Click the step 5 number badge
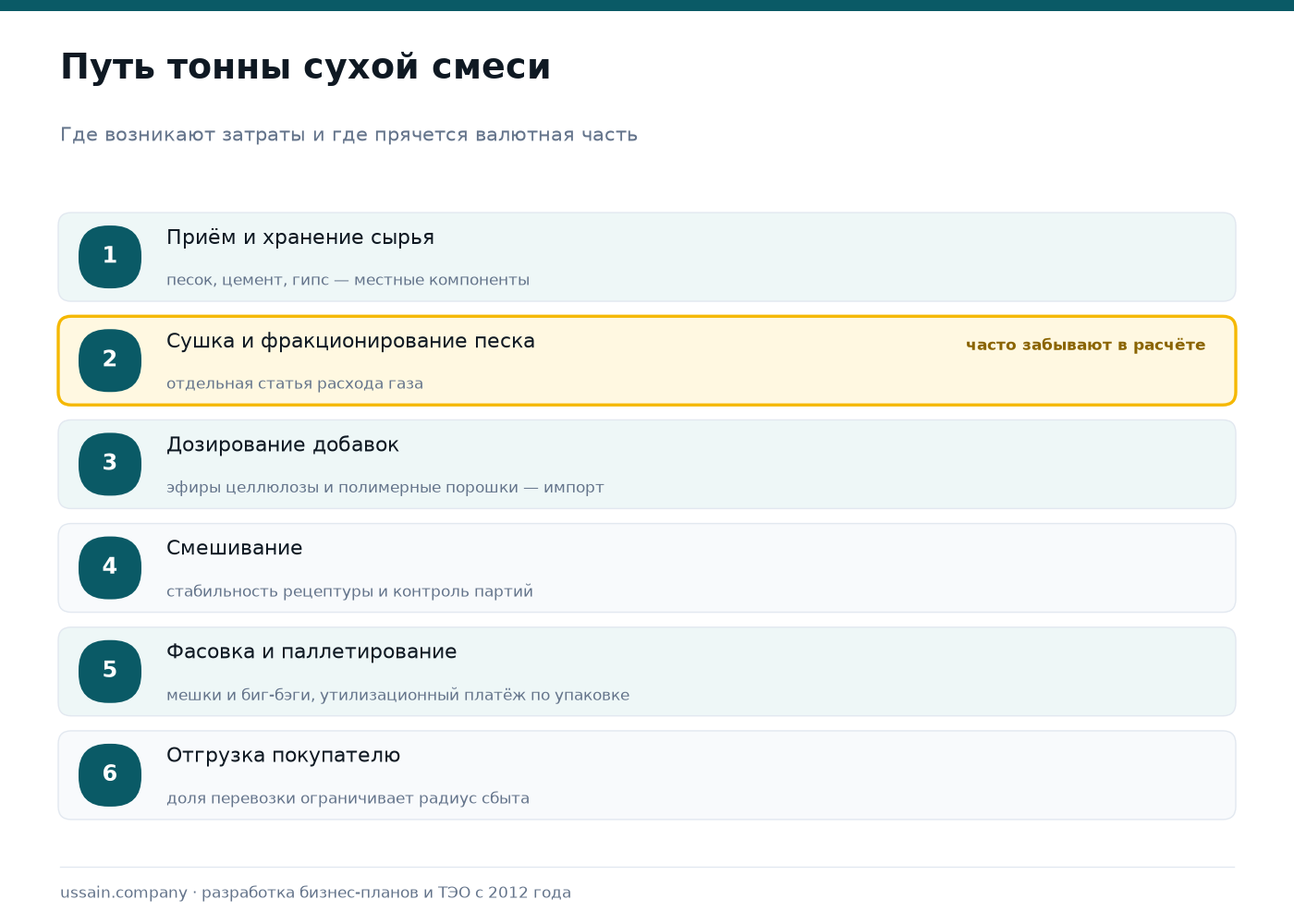The image size is (1294, 924). (x=110, y=671)
